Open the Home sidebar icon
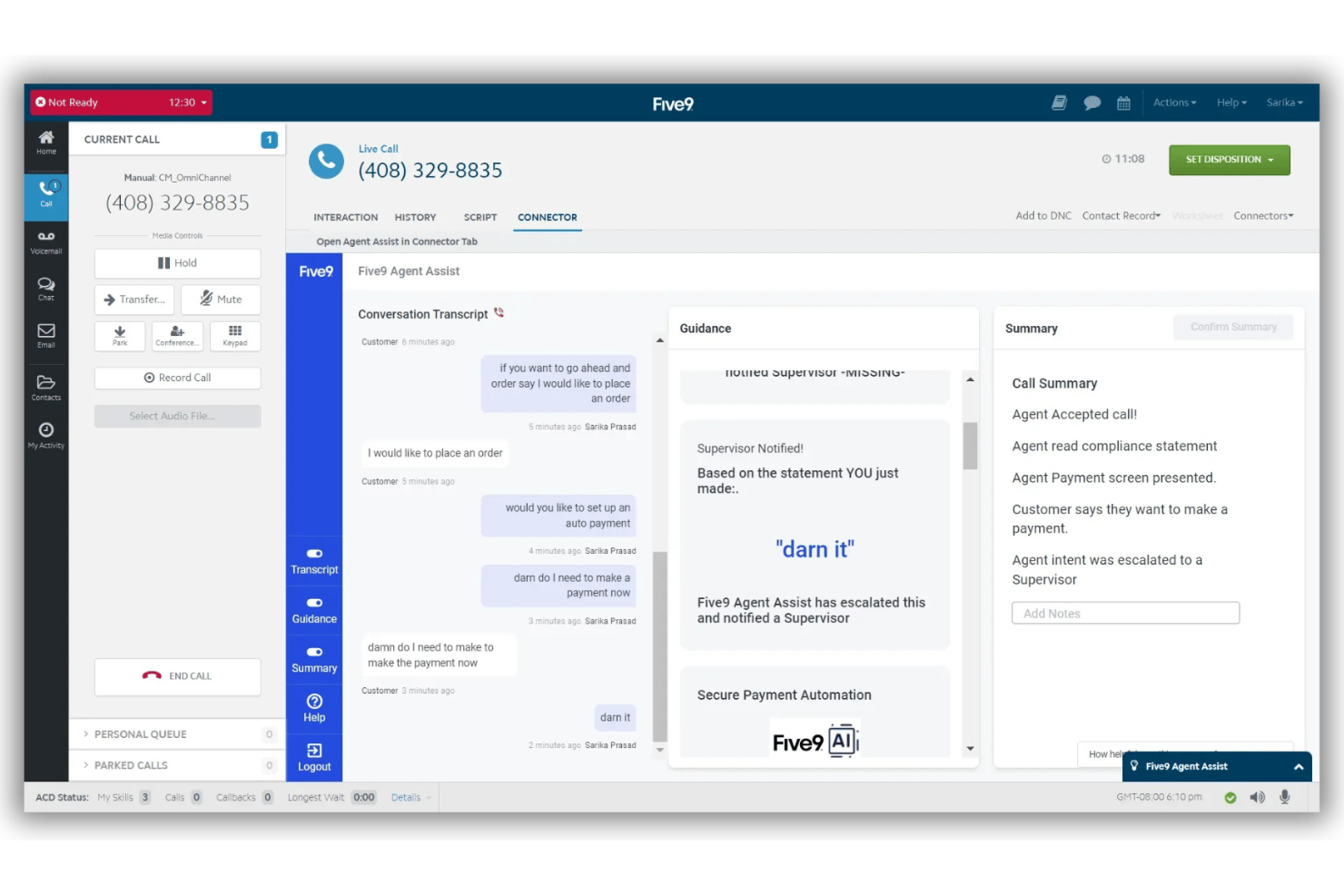 (x=46, y=143)
